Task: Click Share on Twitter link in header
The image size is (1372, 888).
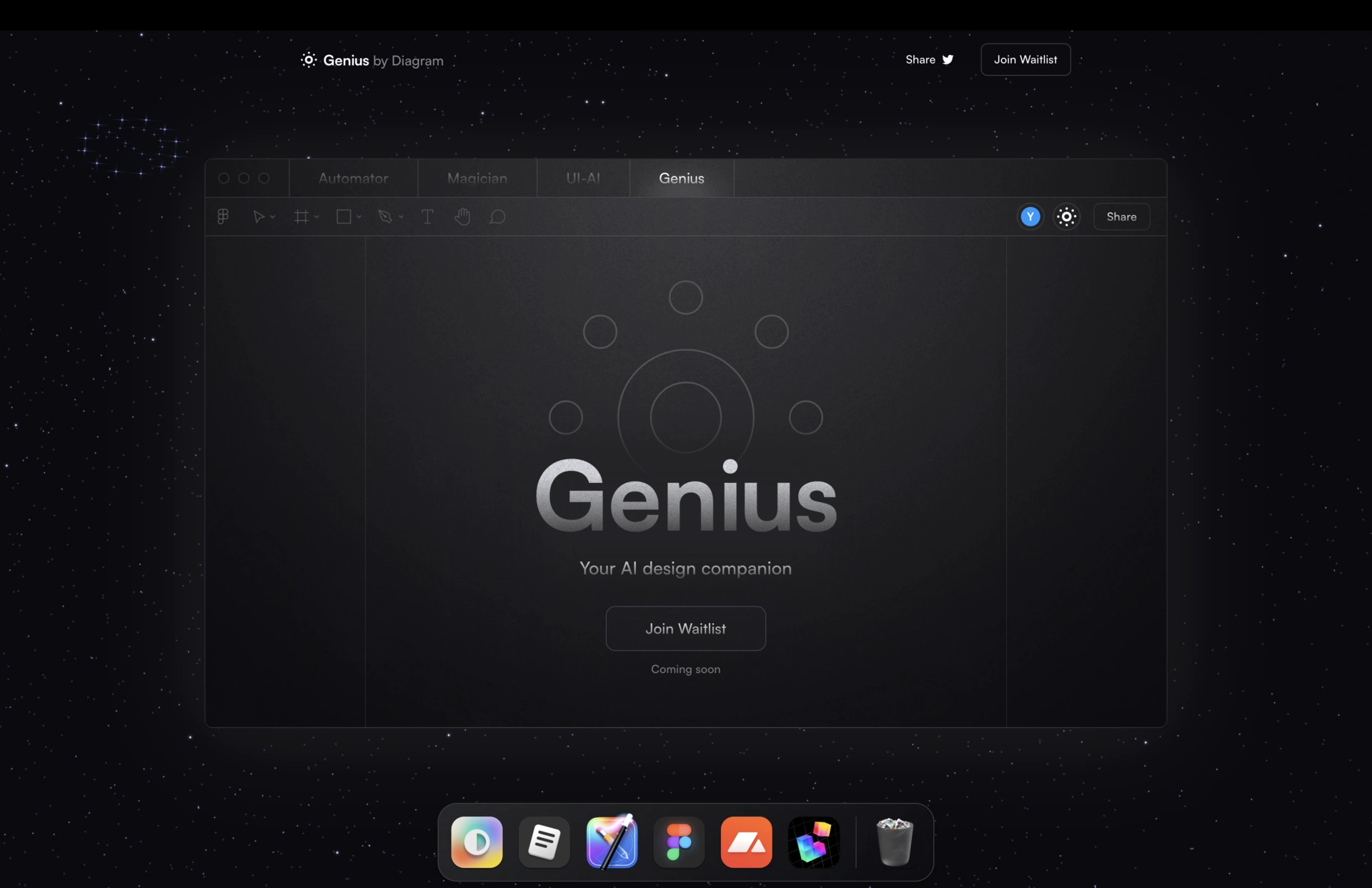Action: [929, 59]
